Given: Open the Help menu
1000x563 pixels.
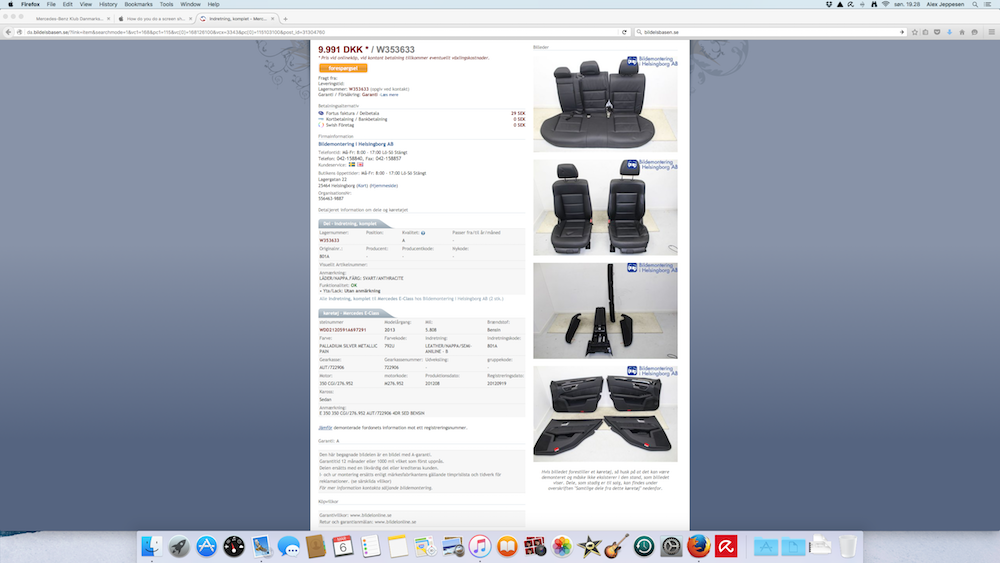Looking at the screenshot, I should [x=213, y=4].
